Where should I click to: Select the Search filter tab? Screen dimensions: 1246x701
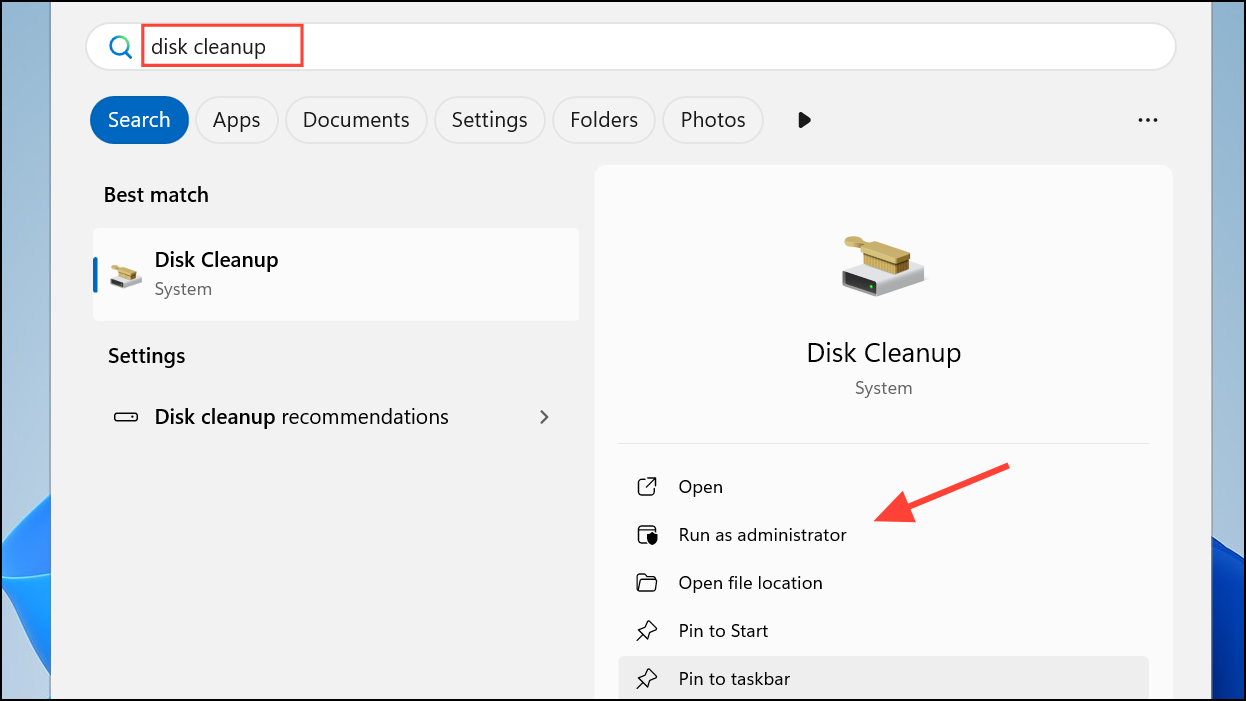139,120
